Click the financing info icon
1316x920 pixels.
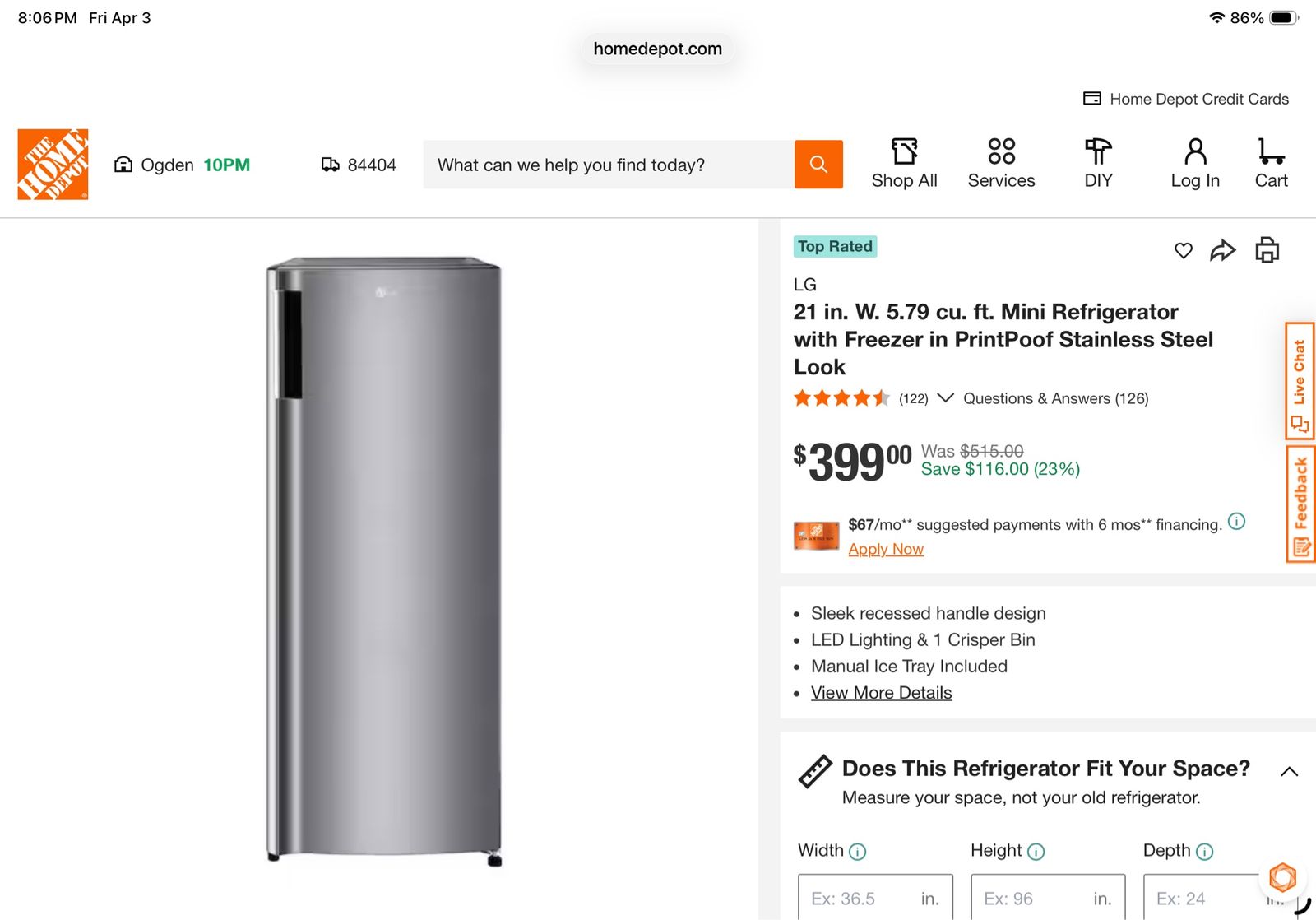[1236, 522]
